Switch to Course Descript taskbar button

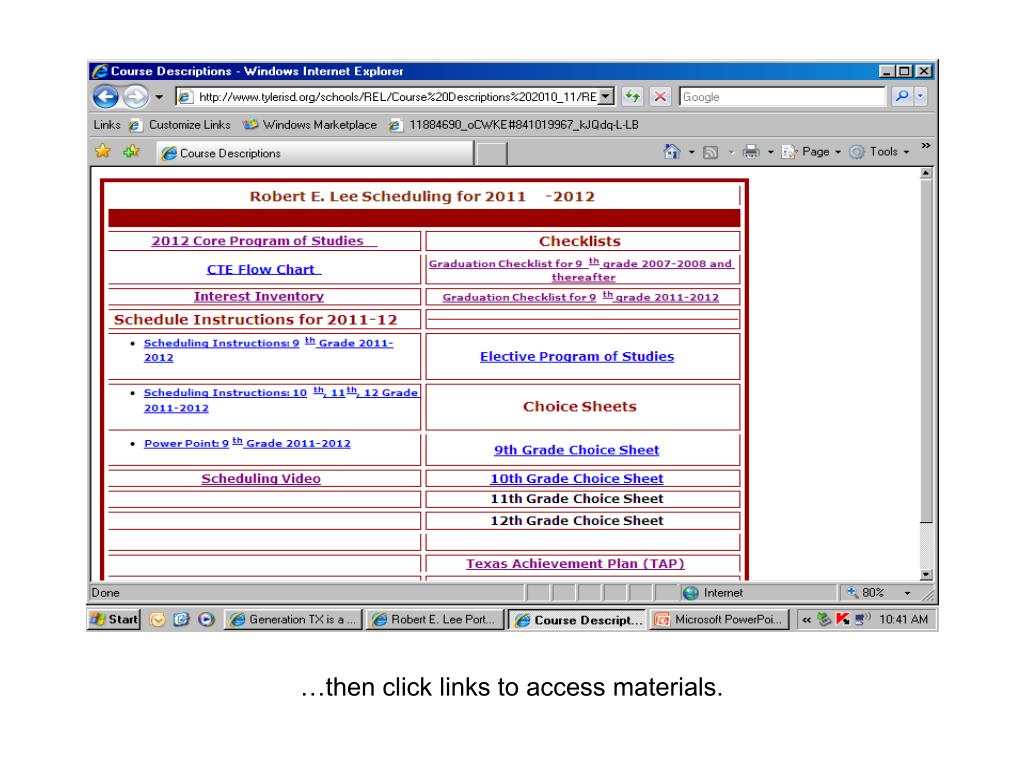(x=577, y=620)
